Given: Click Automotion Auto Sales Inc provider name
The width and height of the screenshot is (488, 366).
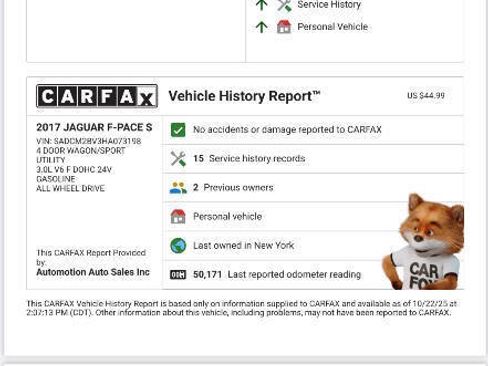Looking at the screenshot, I should coord(93,272).
